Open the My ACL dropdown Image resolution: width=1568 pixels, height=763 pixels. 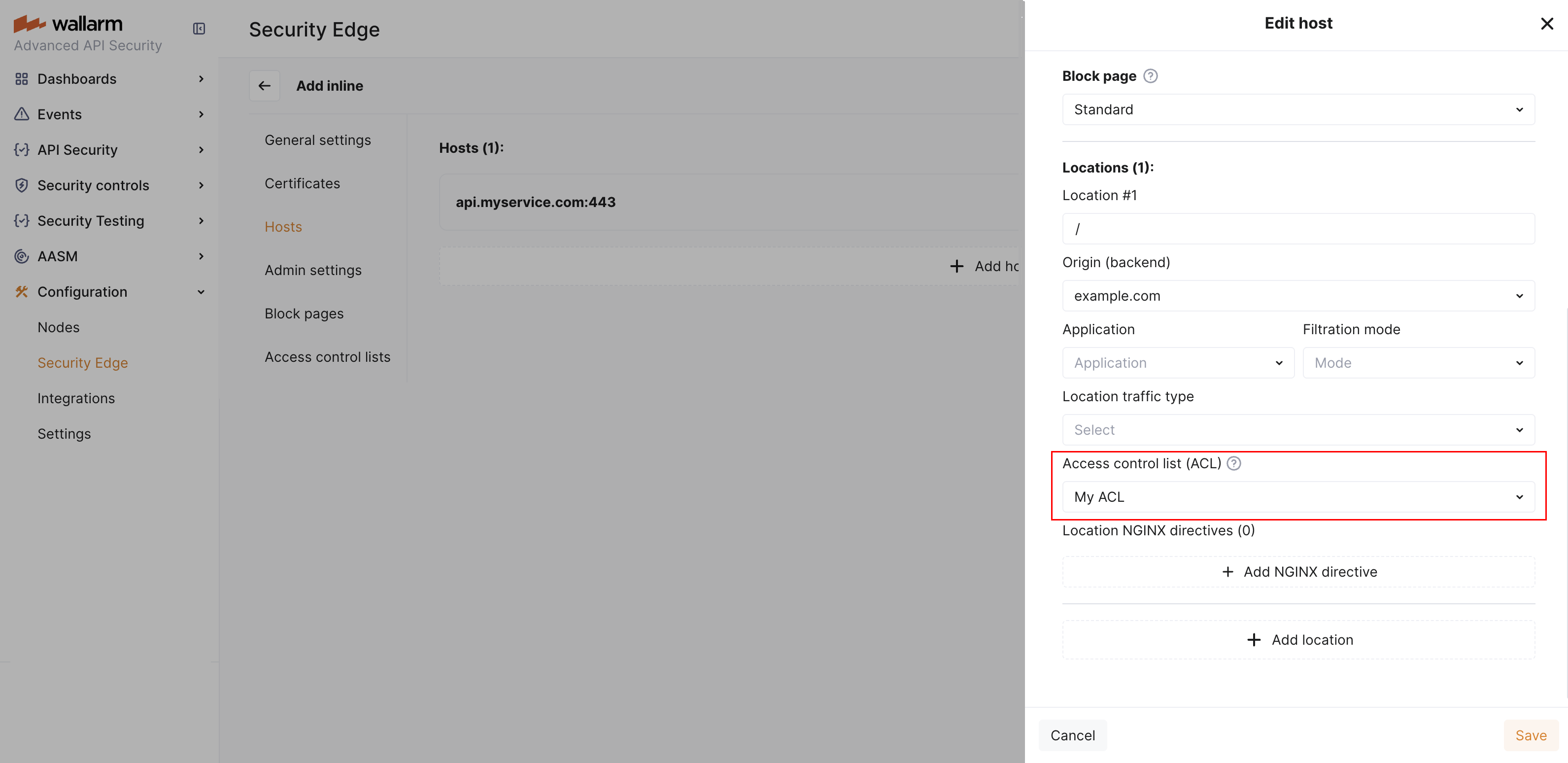(x=1298, y=497)
